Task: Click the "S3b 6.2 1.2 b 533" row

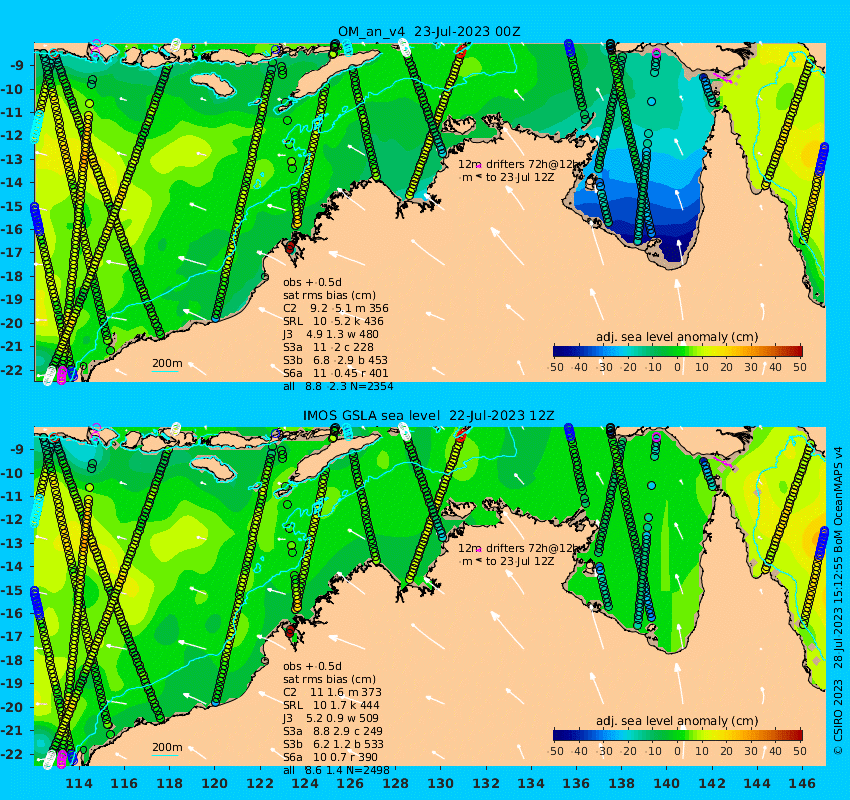Action: click(x=333, y=744)
